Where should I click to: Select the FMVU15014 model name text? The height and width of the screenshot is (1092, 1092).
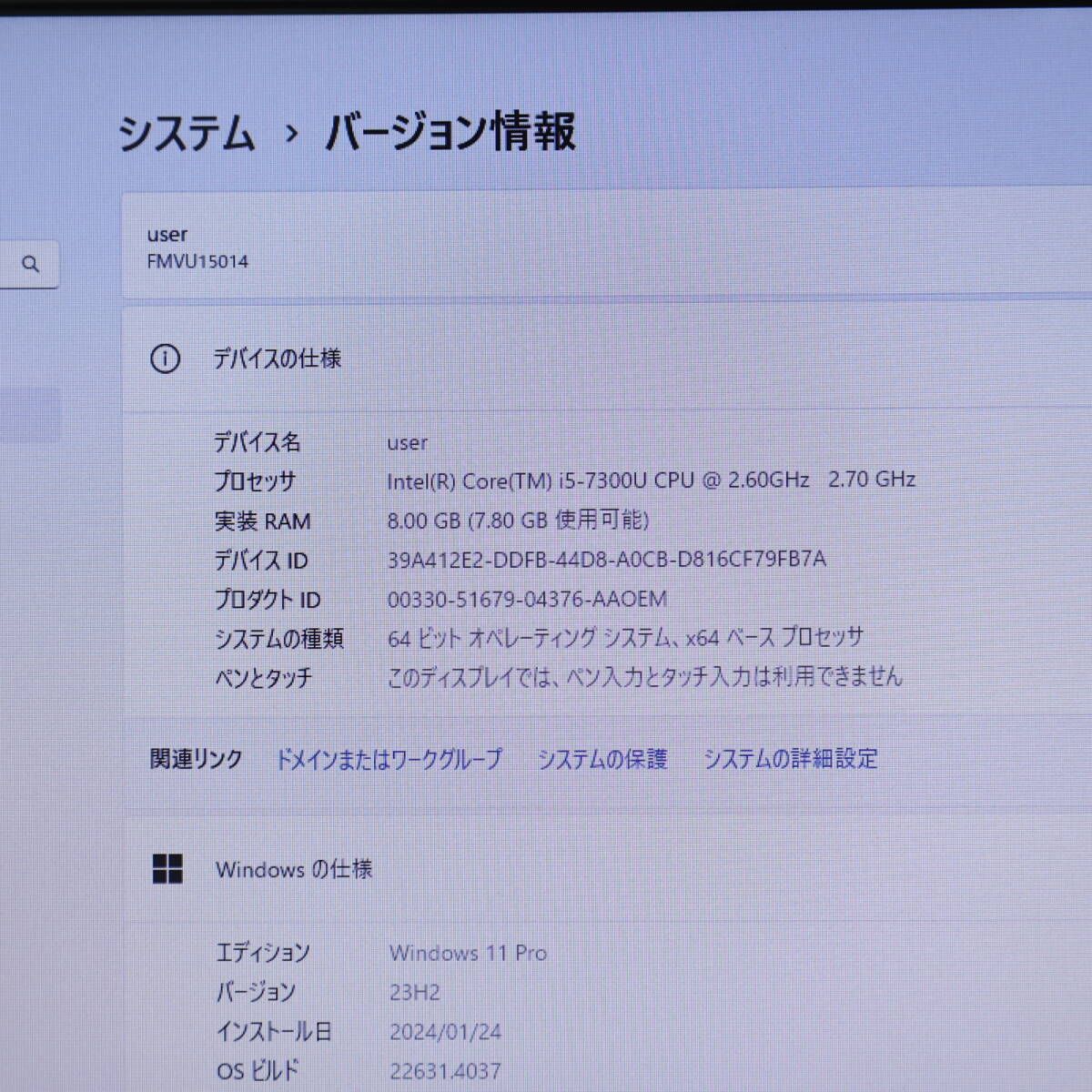[197, 262]
